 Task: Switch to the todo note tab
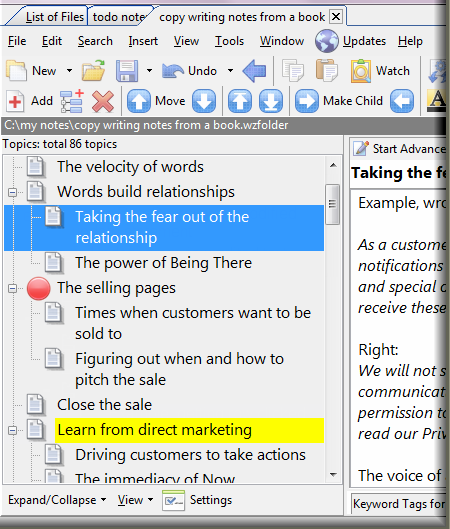[x=119, y=17]
